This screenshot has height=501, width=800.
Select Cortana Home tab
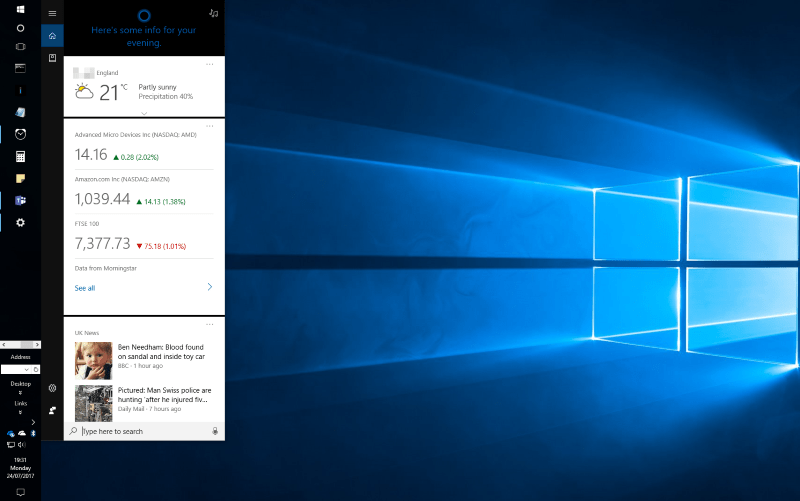click(52, 36)
